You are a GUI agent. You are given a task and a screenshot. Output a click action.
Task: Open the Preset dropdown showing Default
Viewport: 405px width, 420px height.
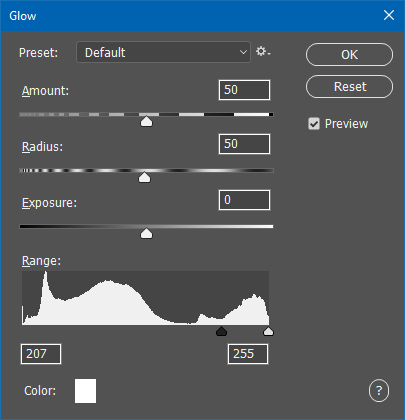coord(163,52)
